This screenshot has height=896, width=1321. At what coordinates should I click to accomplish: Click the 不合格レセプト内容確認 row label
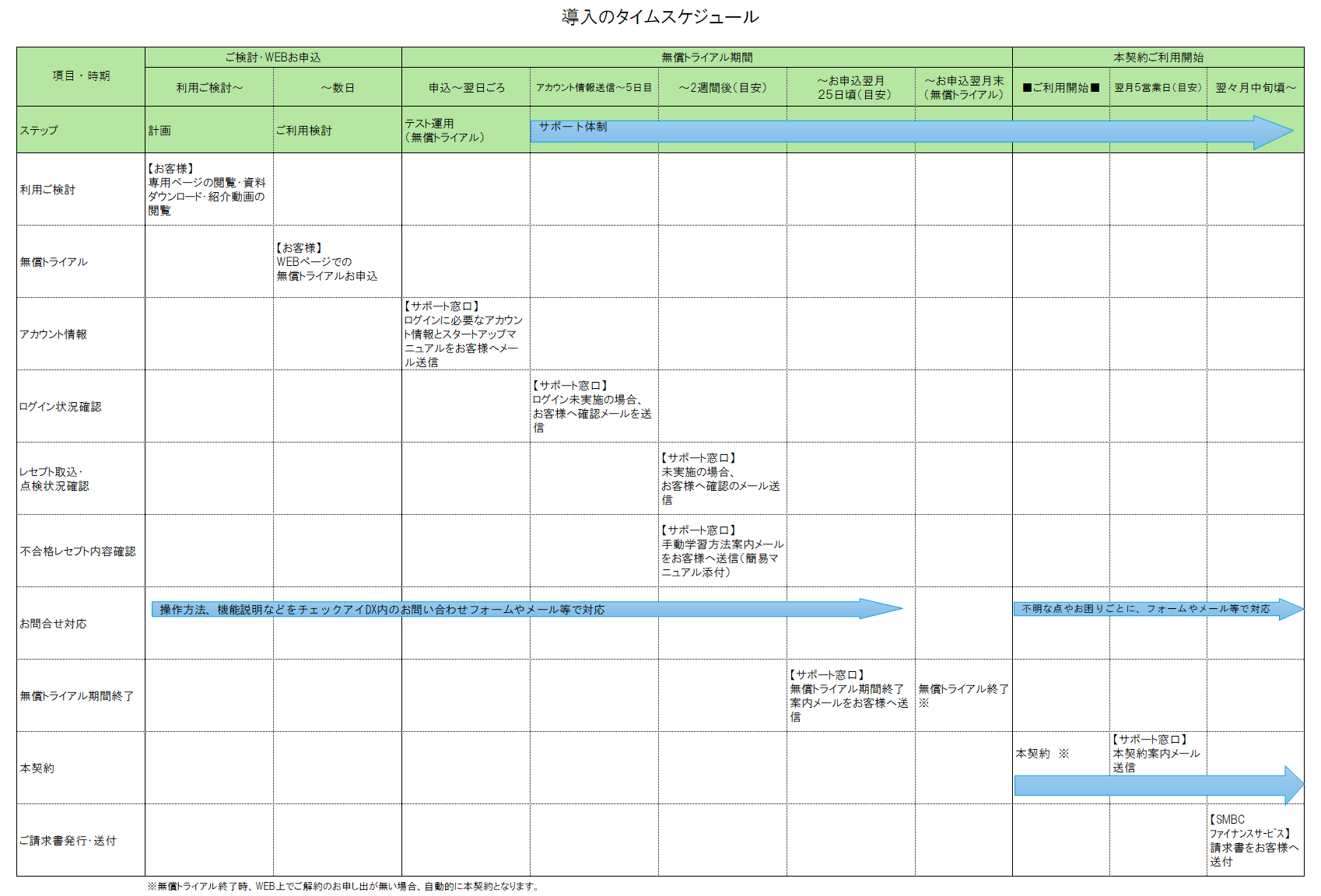coord(78,551)
